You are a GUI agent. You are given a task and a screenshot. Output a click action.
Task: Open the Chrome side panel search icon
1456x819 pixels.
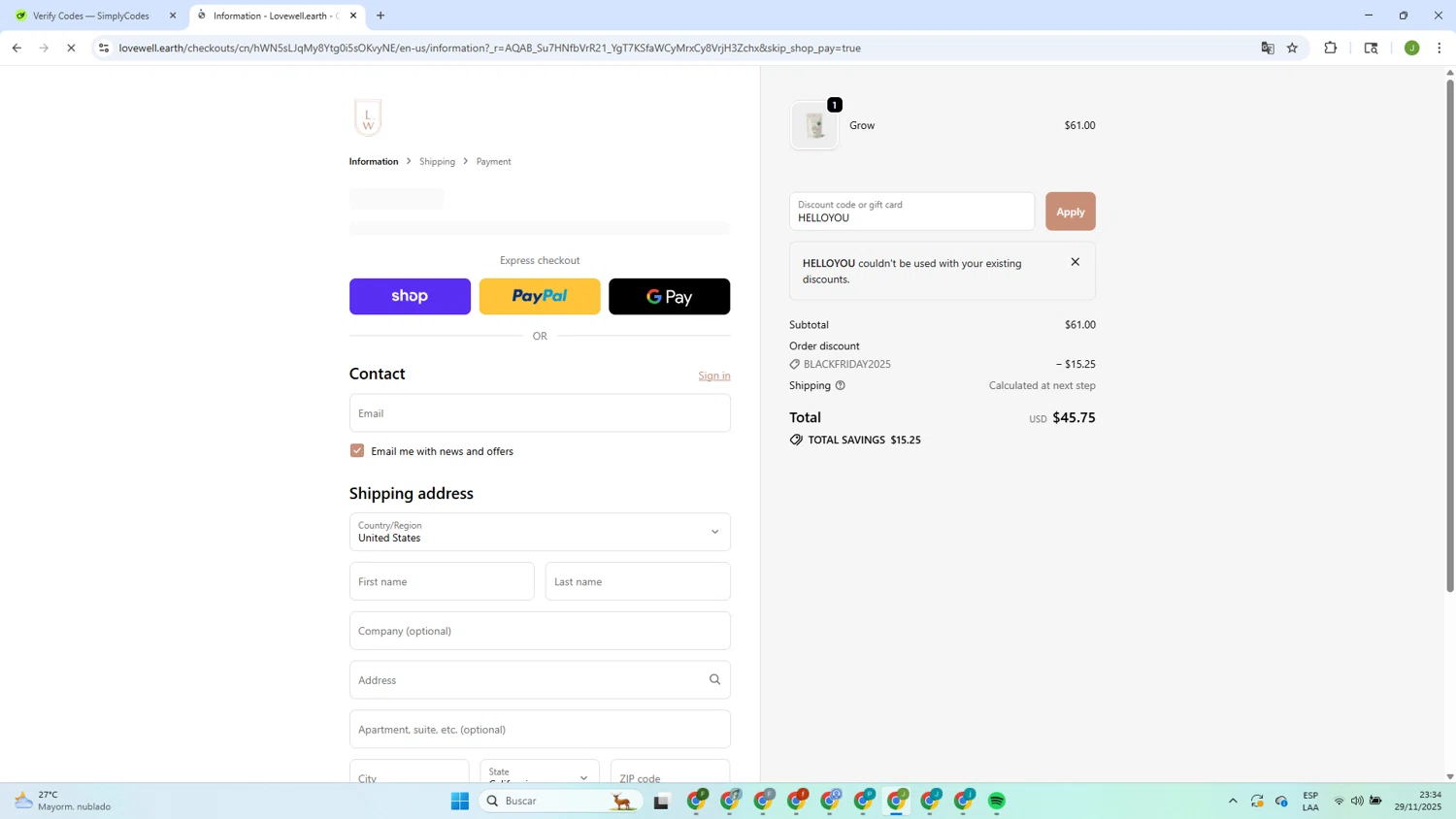(1371, 48)
